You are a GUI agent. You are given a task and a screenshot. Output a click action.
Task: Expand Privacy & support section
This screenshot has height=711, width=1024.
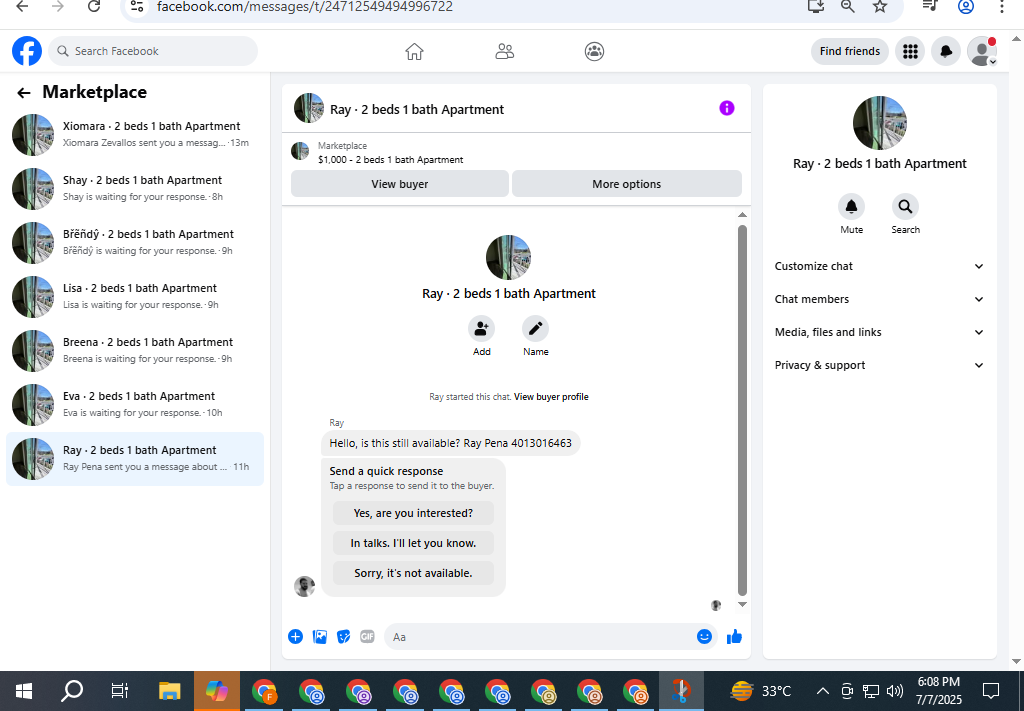click(x=879, y=365)
